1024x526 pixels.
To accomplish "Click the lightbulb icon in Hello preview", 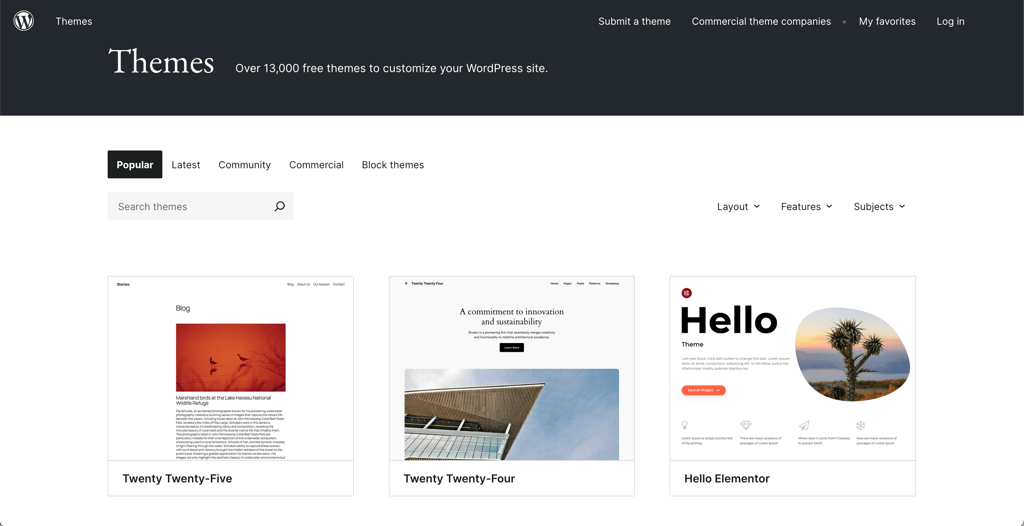I will point(684,425).
